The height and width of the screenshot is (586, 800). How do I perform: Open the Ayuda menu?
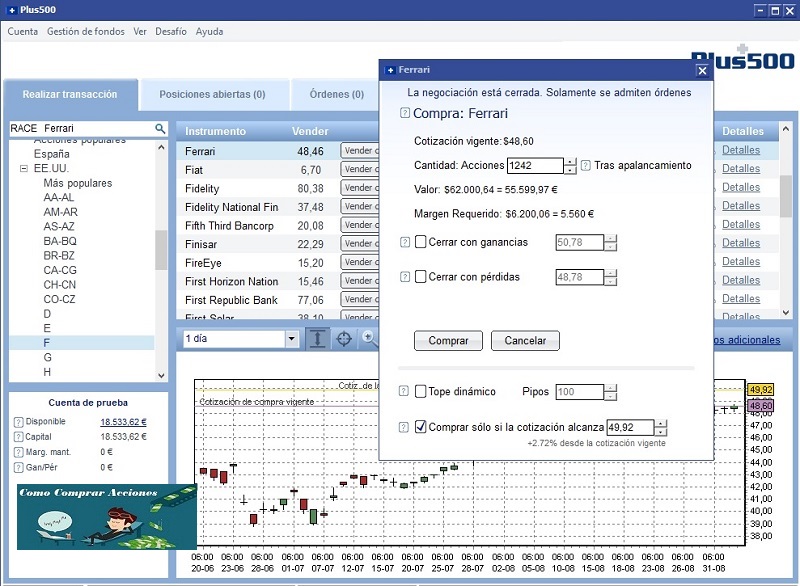point(209,32)
